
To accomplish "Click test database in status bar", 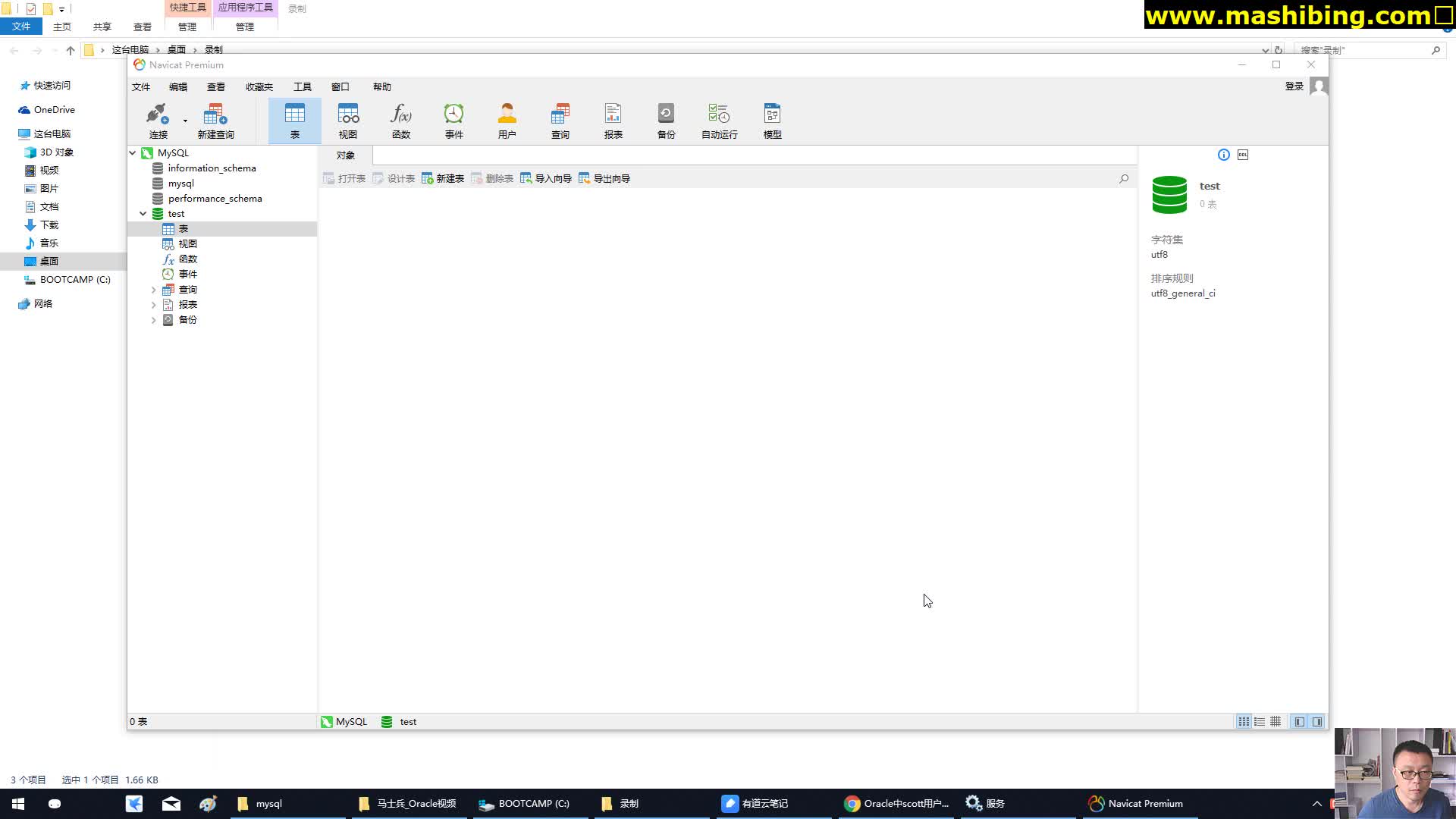I will tap(400, 722).
